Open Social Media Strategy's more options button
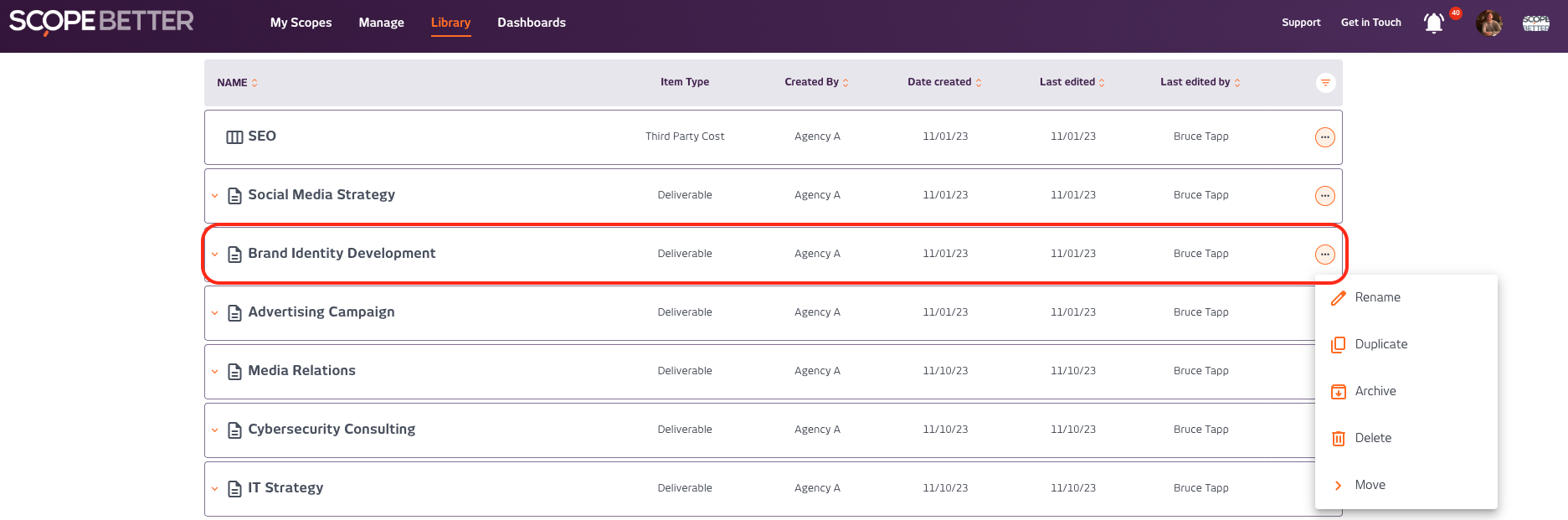Screen dimensions: 1568x520 pyautogui.click(x=1324, y=195)
